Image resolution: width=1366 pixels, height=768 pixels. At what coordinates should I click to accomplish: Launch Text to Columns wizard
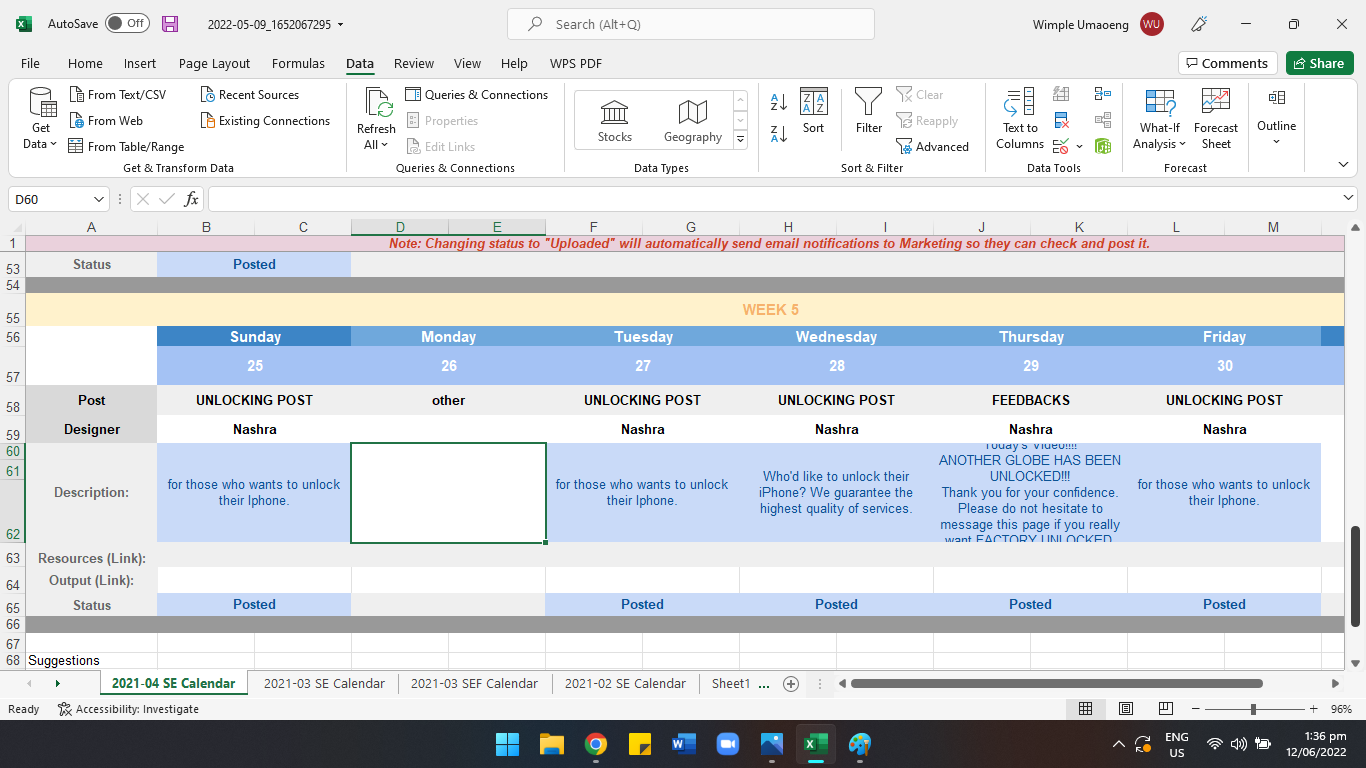(1020, 119)
